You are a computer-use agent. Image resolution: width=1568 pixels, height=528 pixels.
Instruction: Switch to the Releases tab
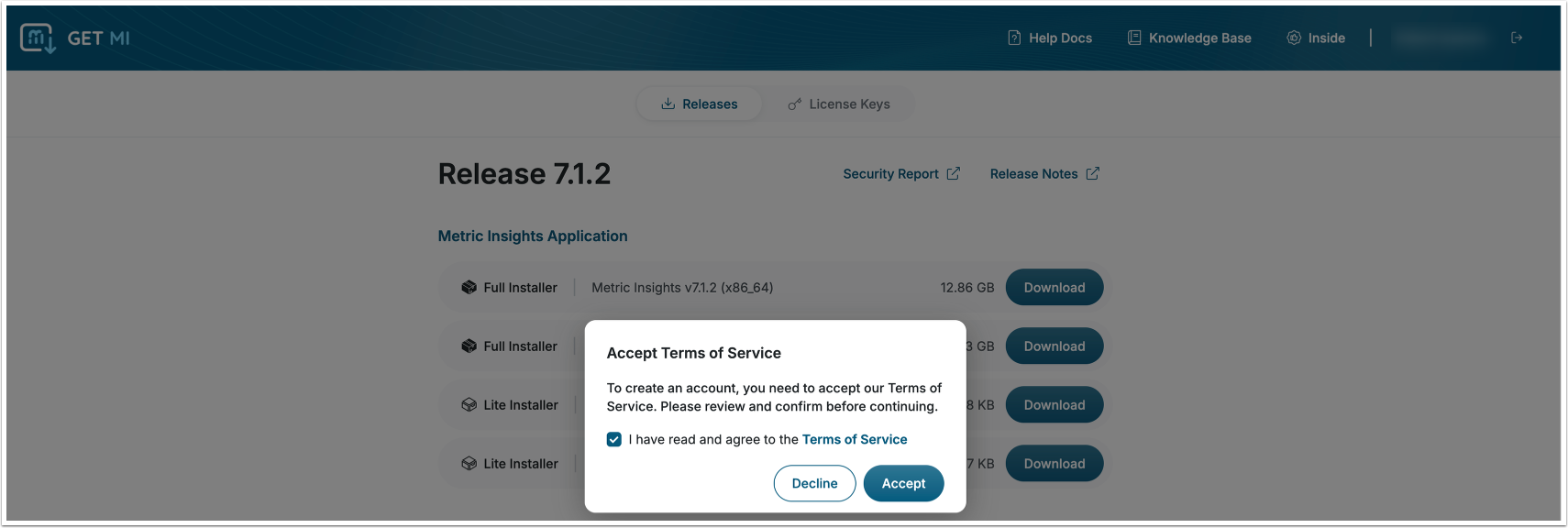[700, 104]
